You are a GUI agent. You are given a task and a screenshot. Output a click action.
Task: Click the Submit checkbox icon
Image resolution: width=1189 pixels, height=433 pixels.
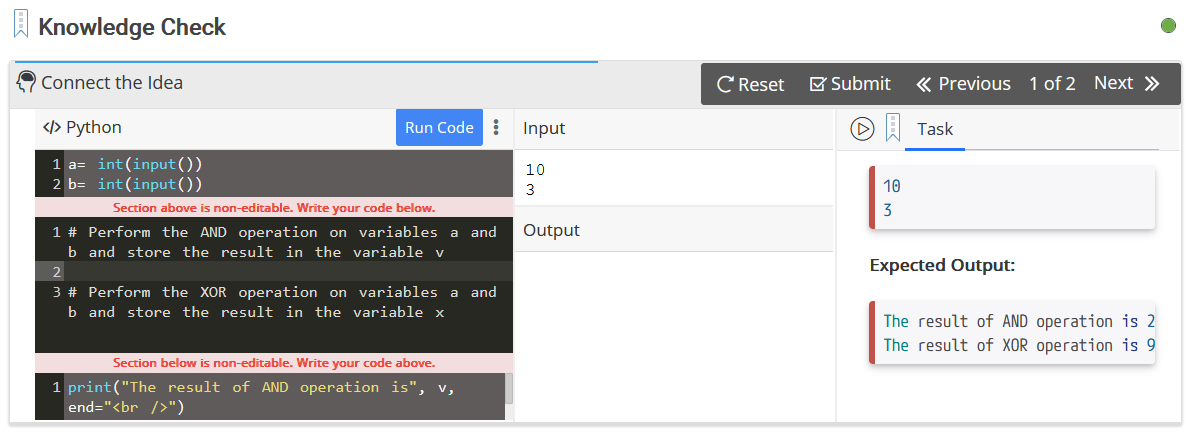point(817,83)
